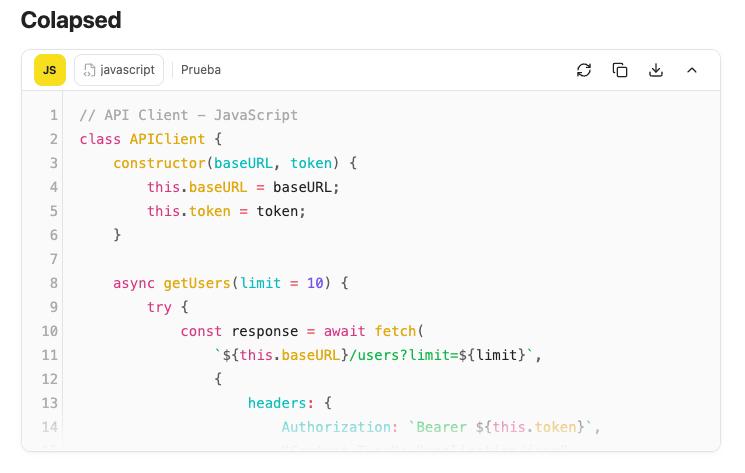
Task: Click line number 3
Action: [x=54, y=163]
